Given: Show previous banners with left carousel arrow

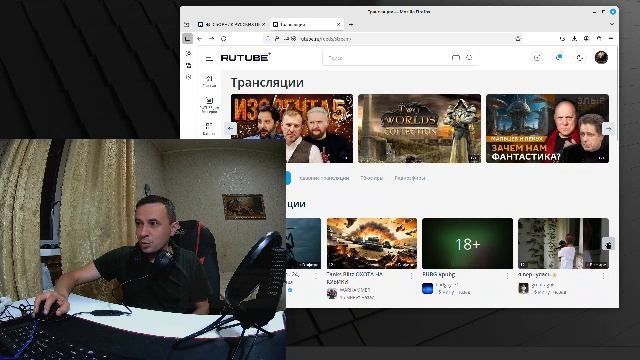Looking at the screenshot, I should click(230, 129).
